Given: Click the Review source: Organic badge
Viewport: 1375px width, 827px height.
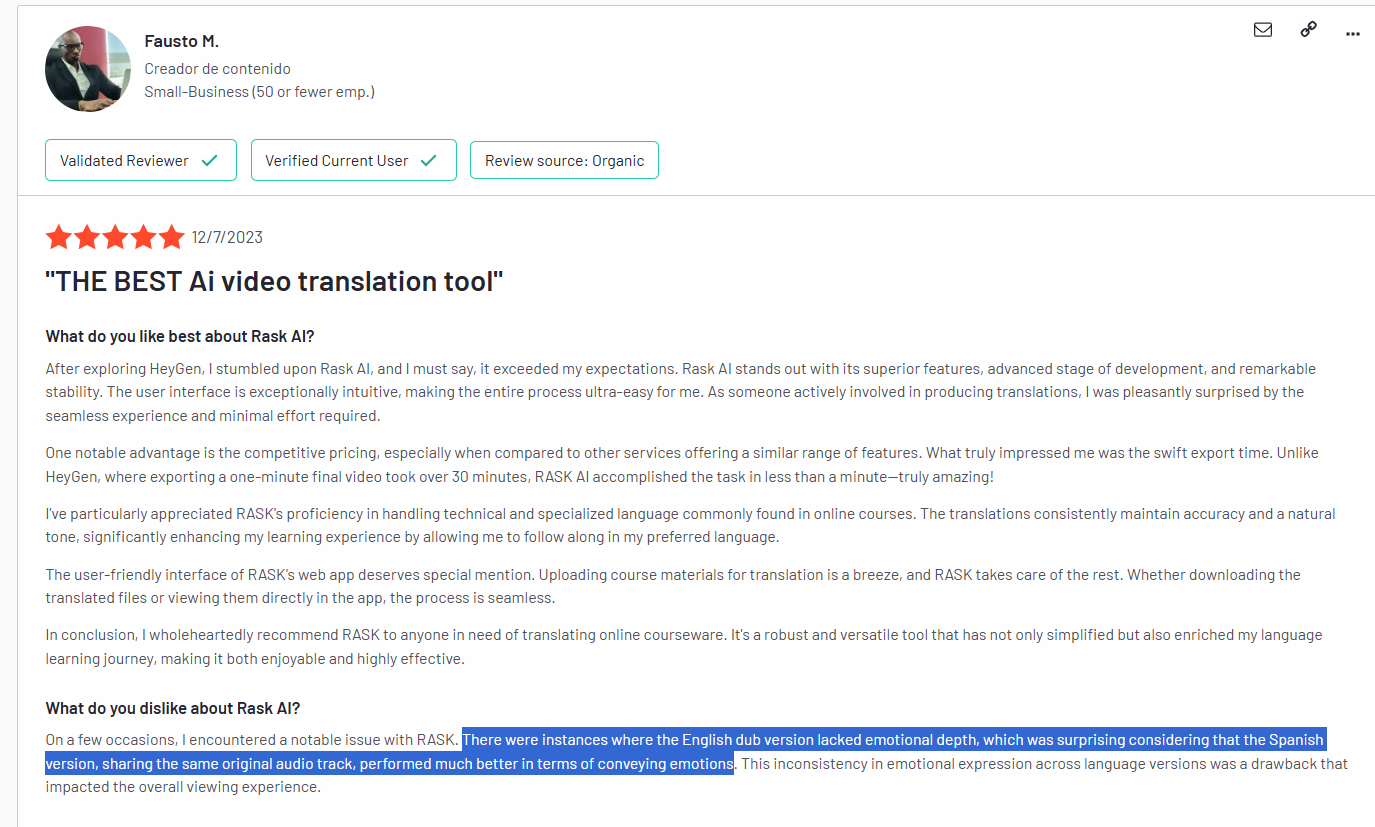Looking at the screenshot, I should point(564,160).
